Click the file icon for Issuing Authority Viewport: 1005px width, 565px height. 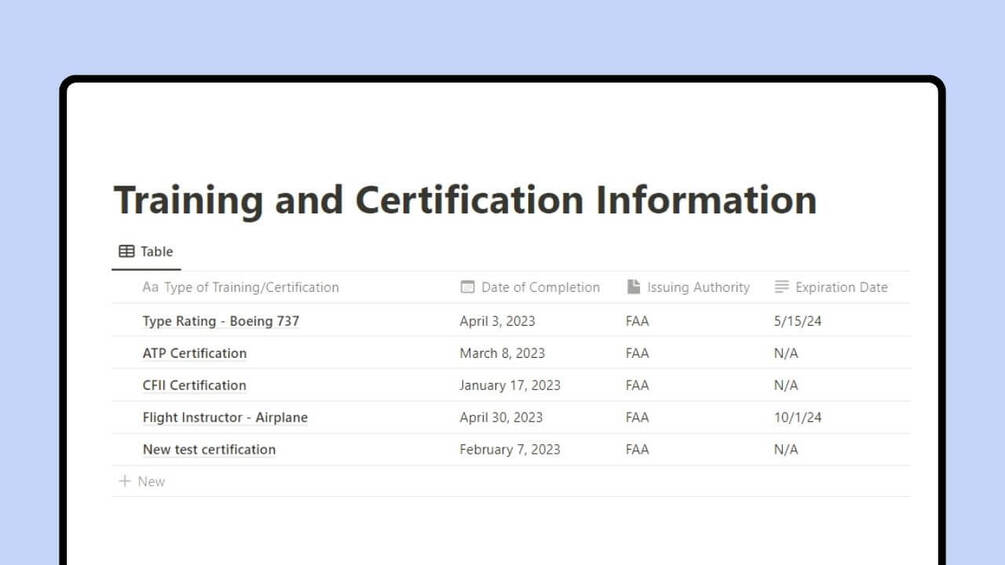point(633,287)
